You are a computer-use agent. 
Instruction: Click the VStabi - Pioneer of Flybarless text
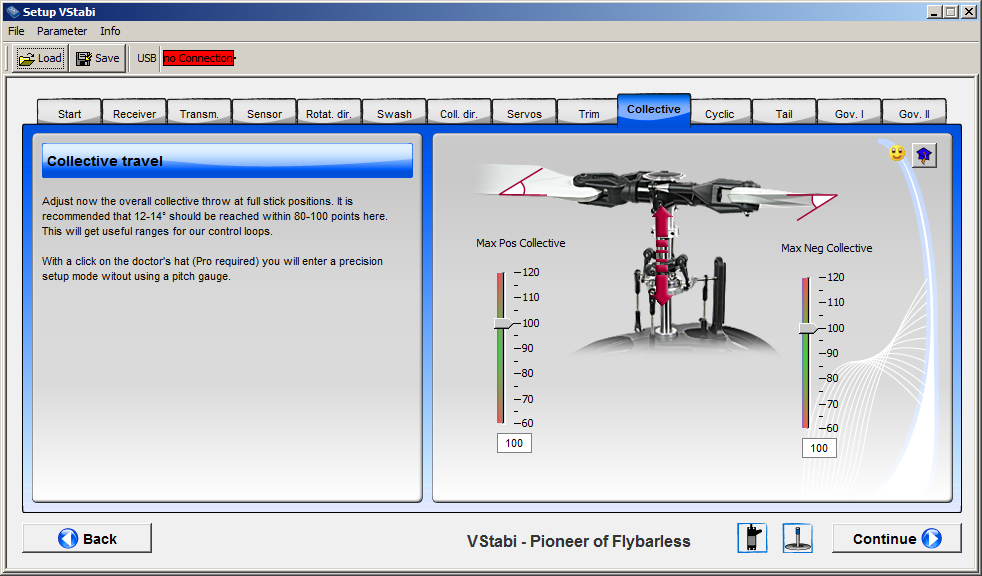(579, 541)
